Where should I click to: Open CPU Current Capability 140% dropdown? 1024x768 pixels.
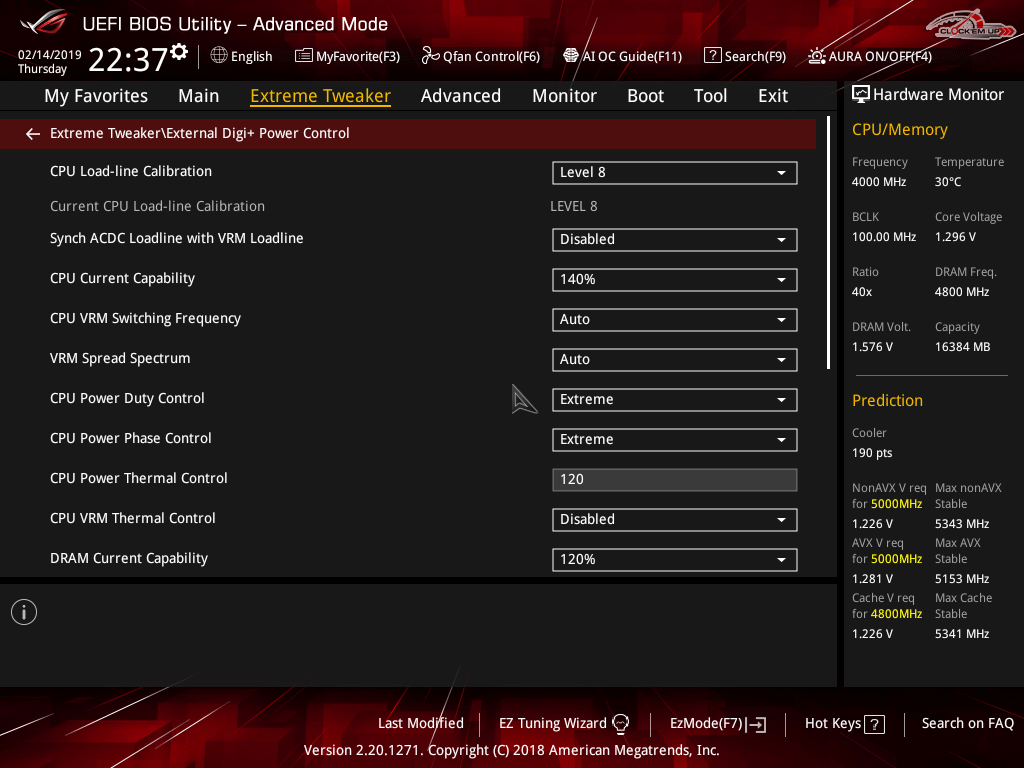(x=674, y=280)
